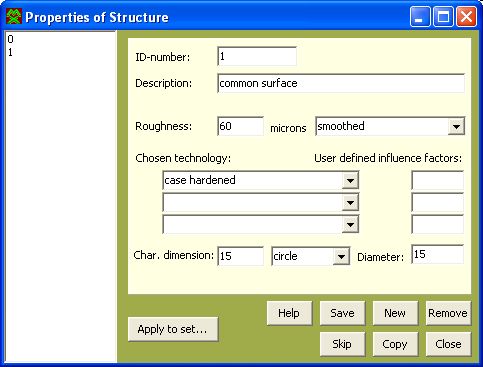Screen dimensions: 483x367
Task: Click the application icon in title bar
Action: (14, 17)
